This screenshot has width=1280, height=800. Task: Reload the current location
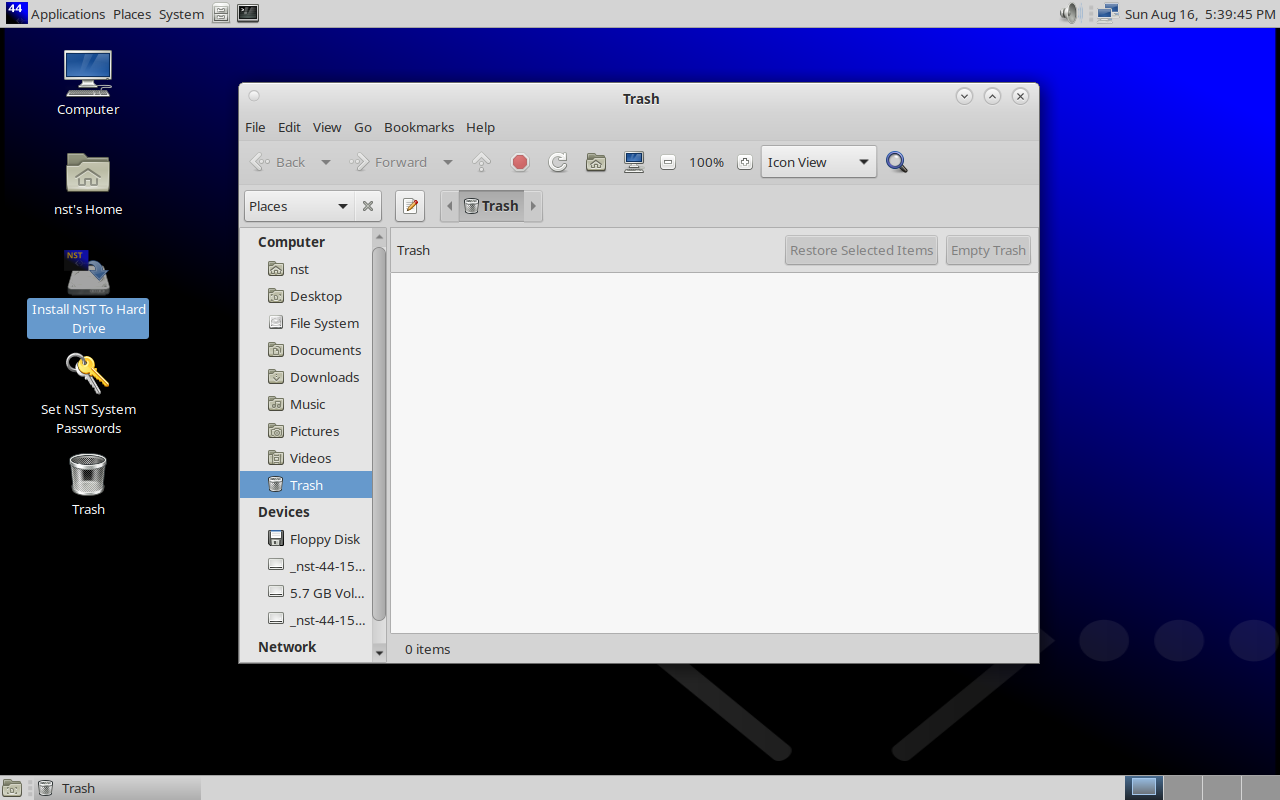[558, 162]
